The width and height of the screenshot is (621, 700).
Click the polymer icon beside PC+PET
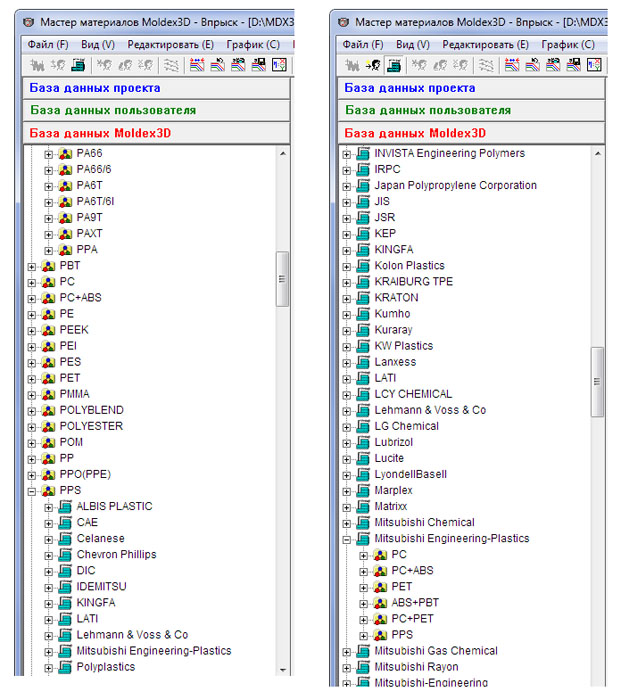[380, 619]
